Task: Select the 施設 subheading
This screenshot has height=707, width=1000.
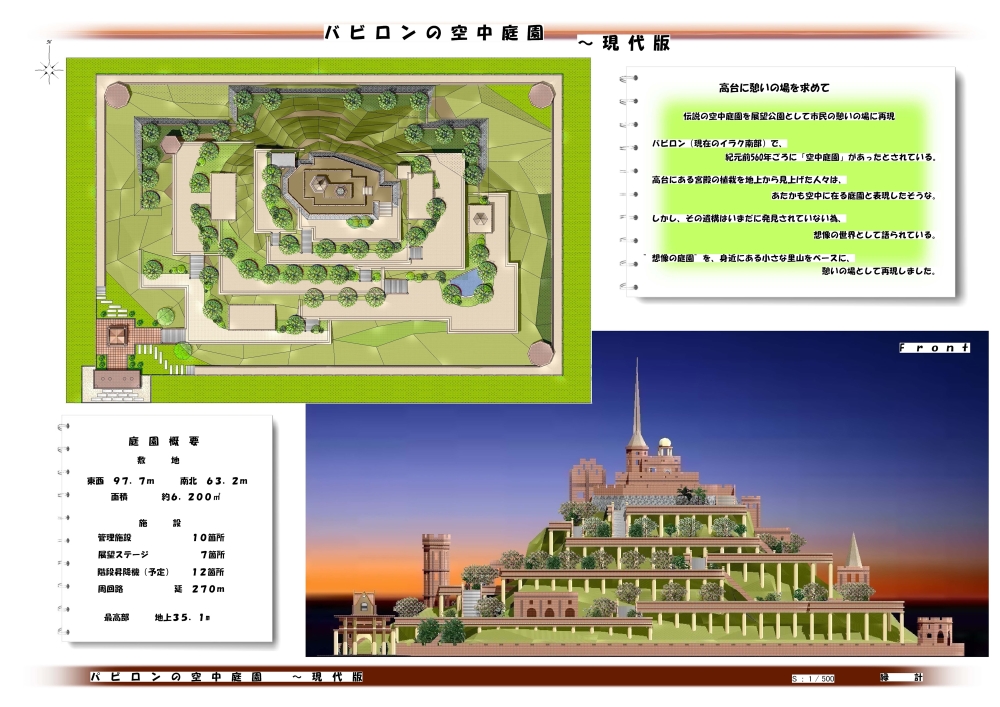Action: (160, 523)
